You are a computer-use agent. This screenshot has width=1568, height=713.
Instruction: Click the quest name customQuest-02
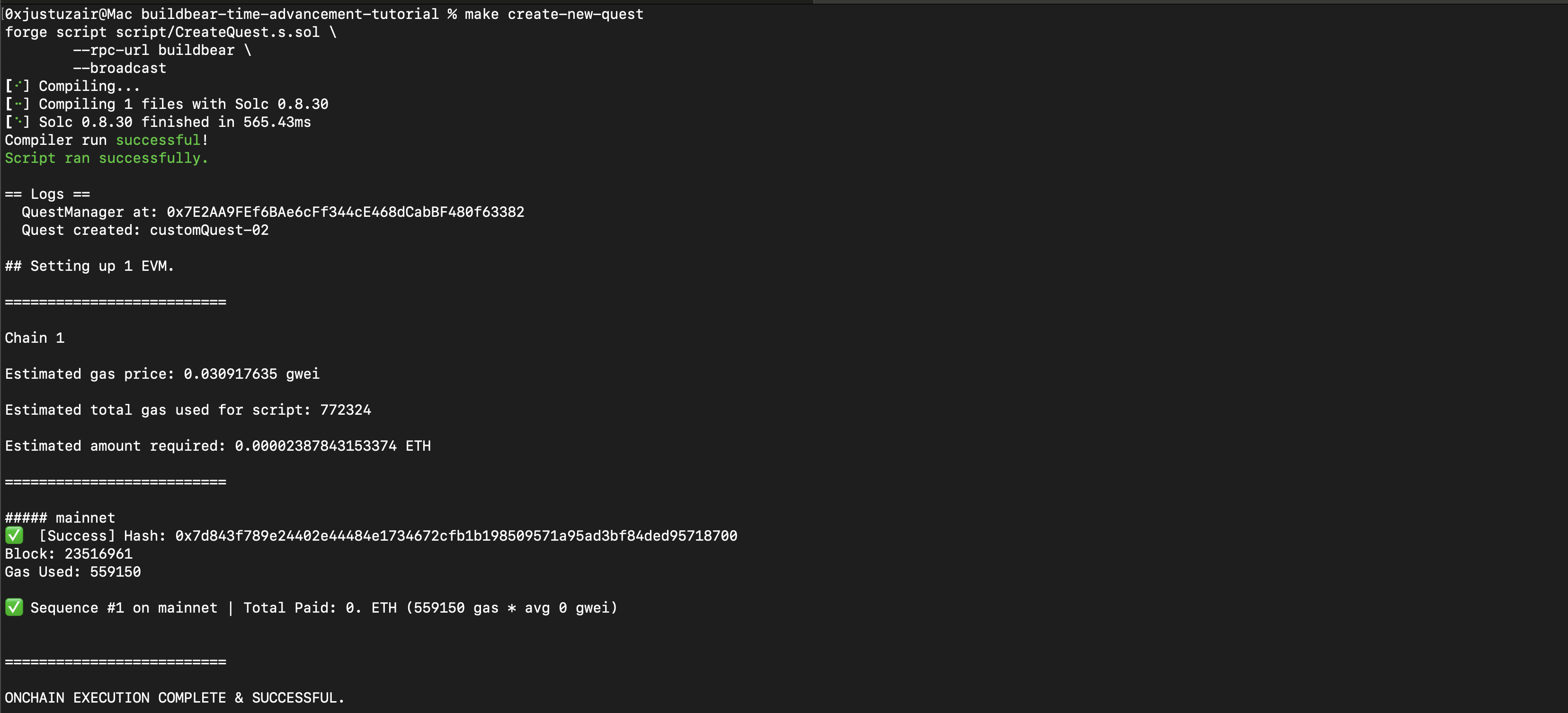(x=209, y=230)
